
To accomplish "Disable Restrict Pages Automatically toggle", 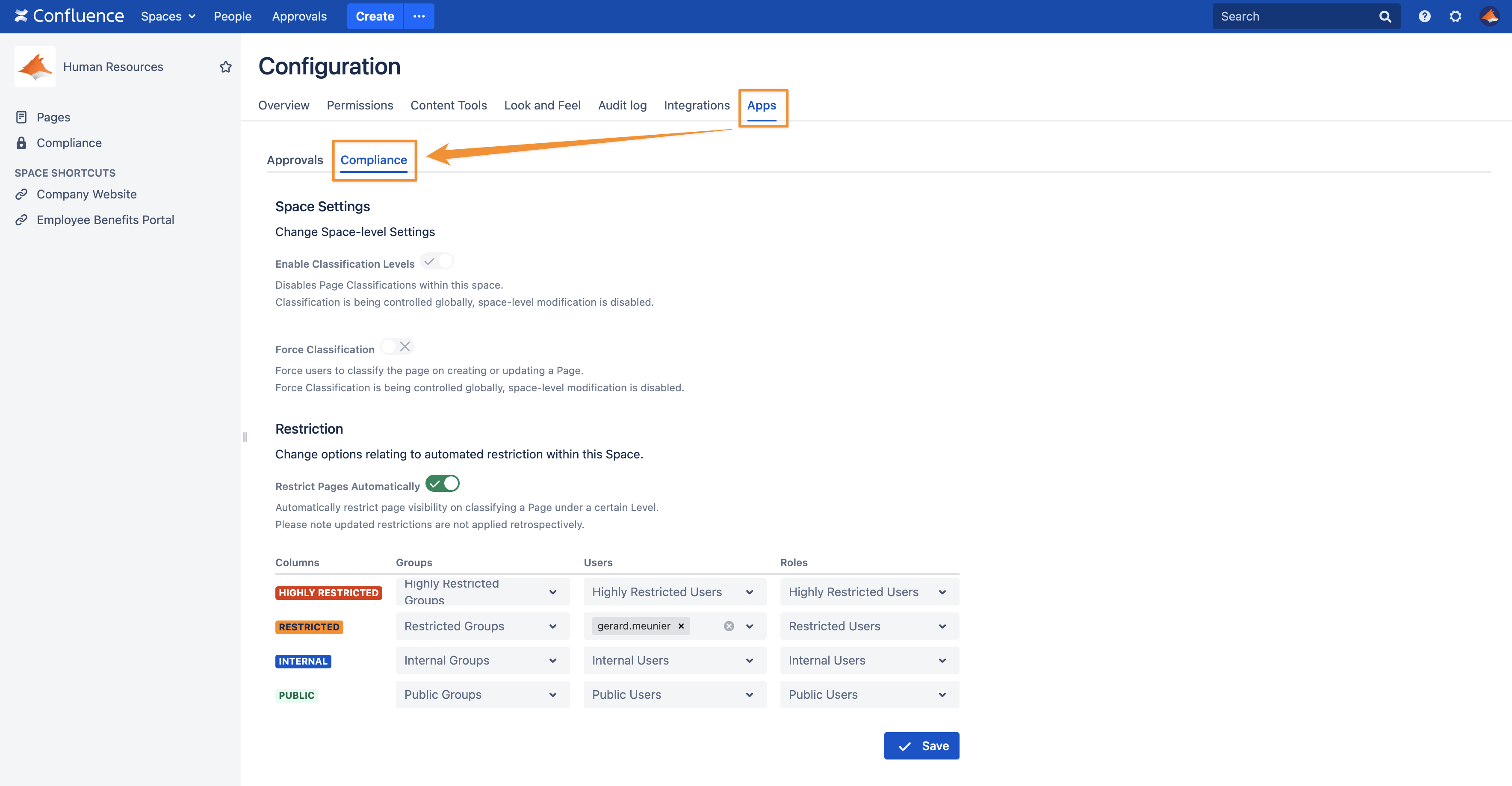I will [x=443, y=484].
